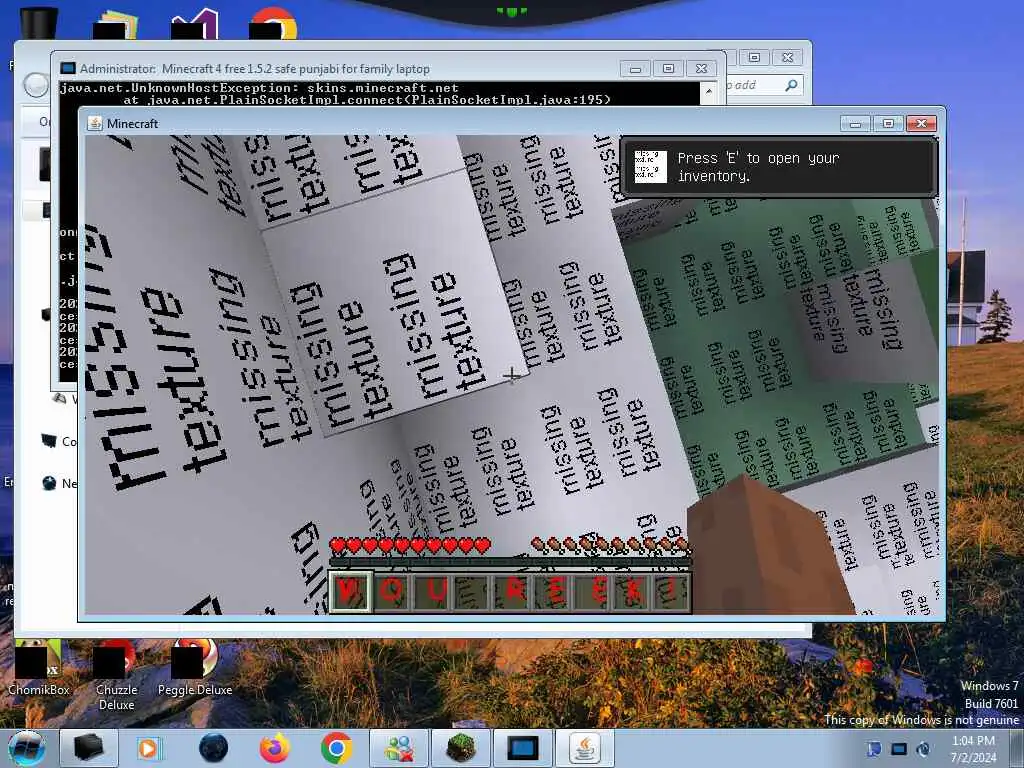The width and height of the screenshot is (1024, 768).
Task: Select the Chrome desktop icon at top
Action: tap(273, 24)
